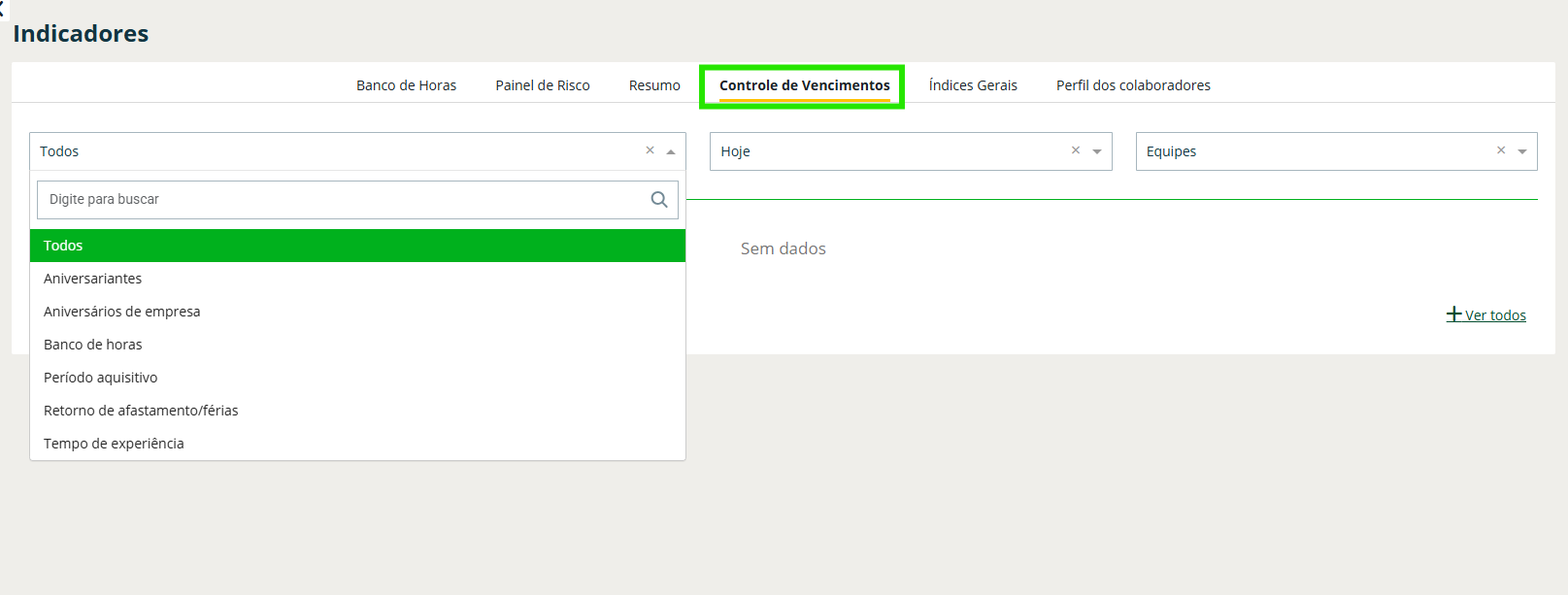
Task: Expand the Hoje period dropdown
Action: click(x=1097, y=151)
